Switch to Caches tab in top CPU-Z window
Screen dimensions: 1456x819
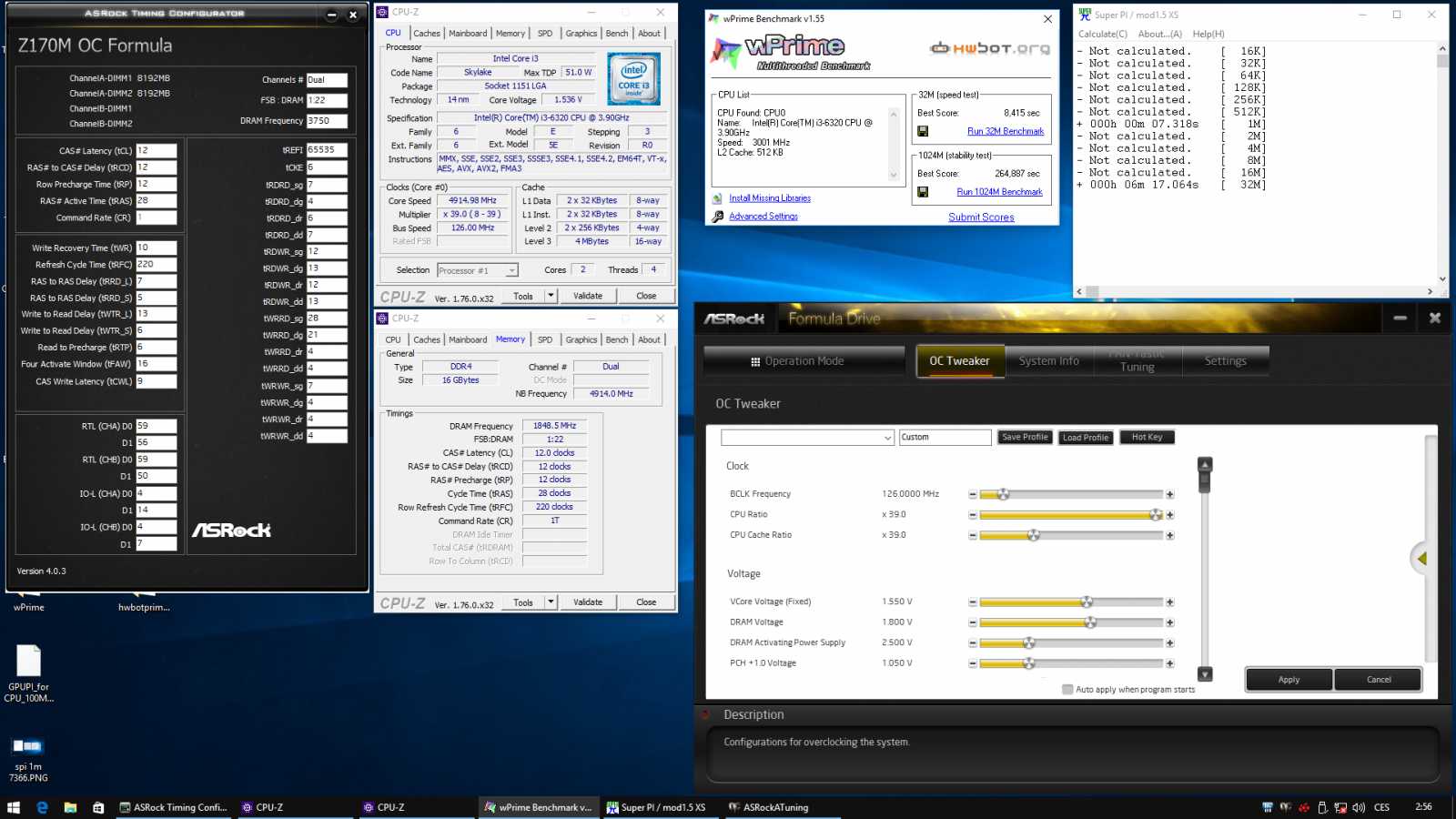pyautogui.click(x=427, y=34)
